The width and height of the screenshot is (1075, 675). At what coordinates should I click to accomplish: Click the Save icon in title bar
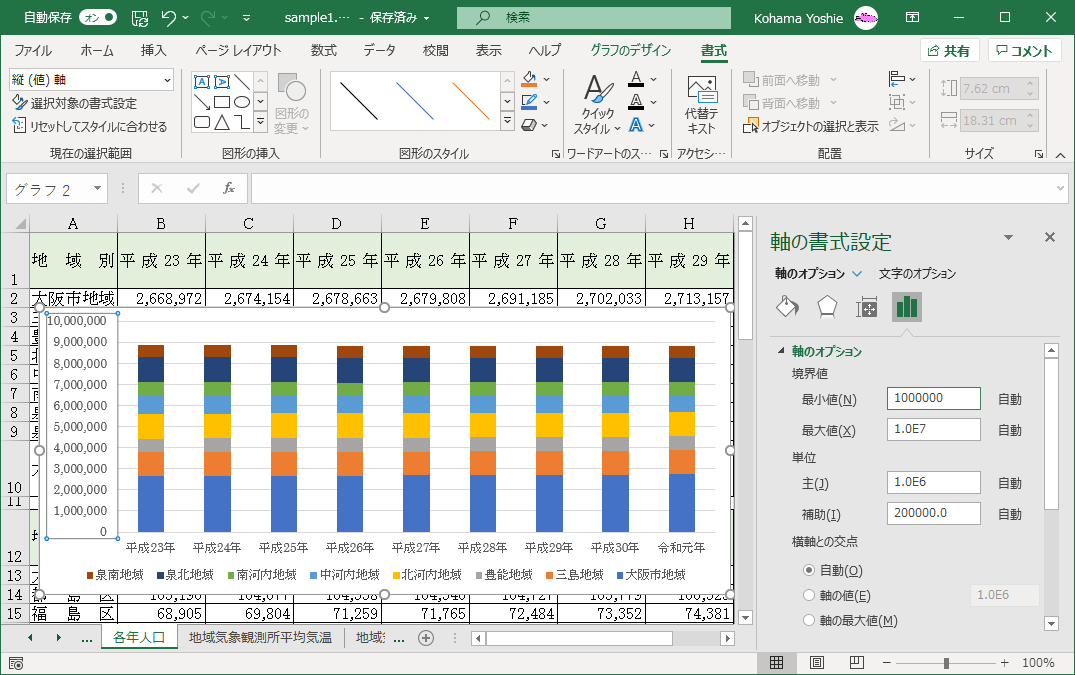[x=141, y=17]
